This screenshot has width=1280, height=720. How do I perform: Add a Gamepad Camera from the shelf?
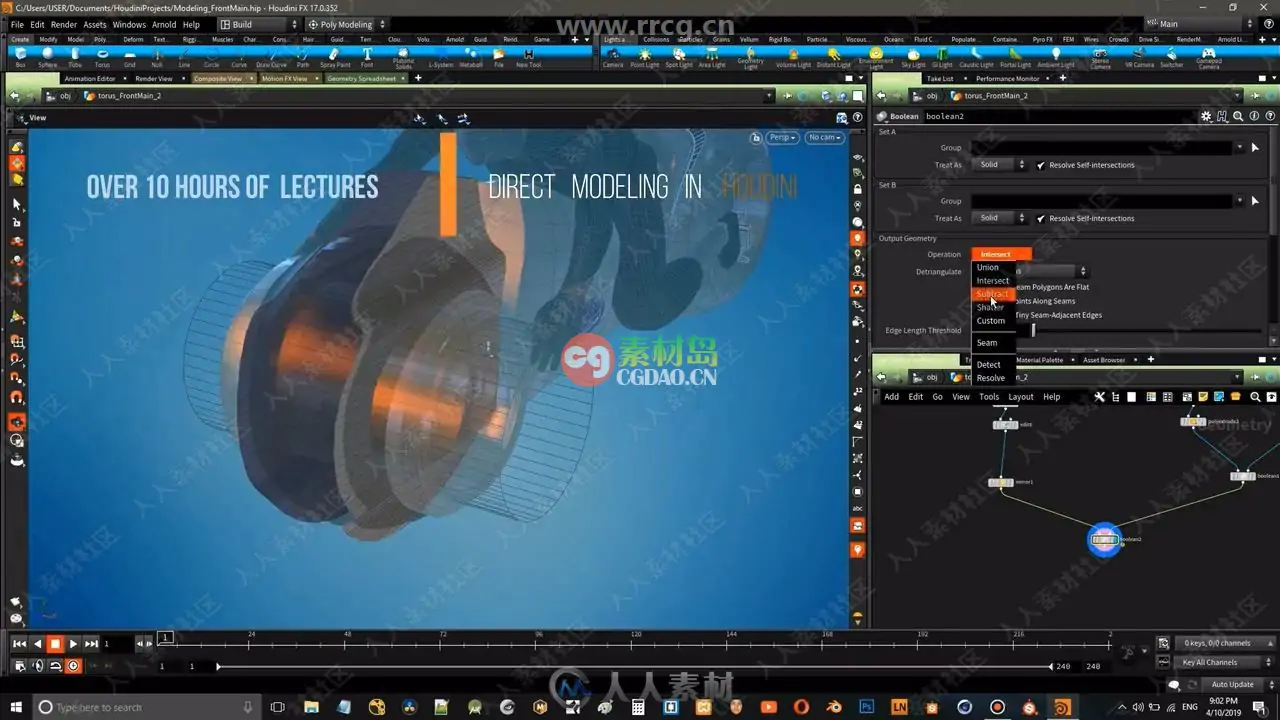1208,59
